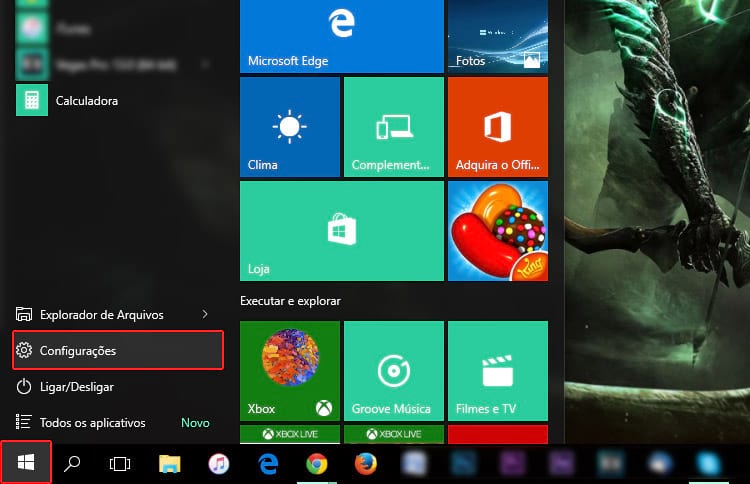The image size is (750, 484).
Task: Open the Complement... phone companion tile
Action: 394,127
